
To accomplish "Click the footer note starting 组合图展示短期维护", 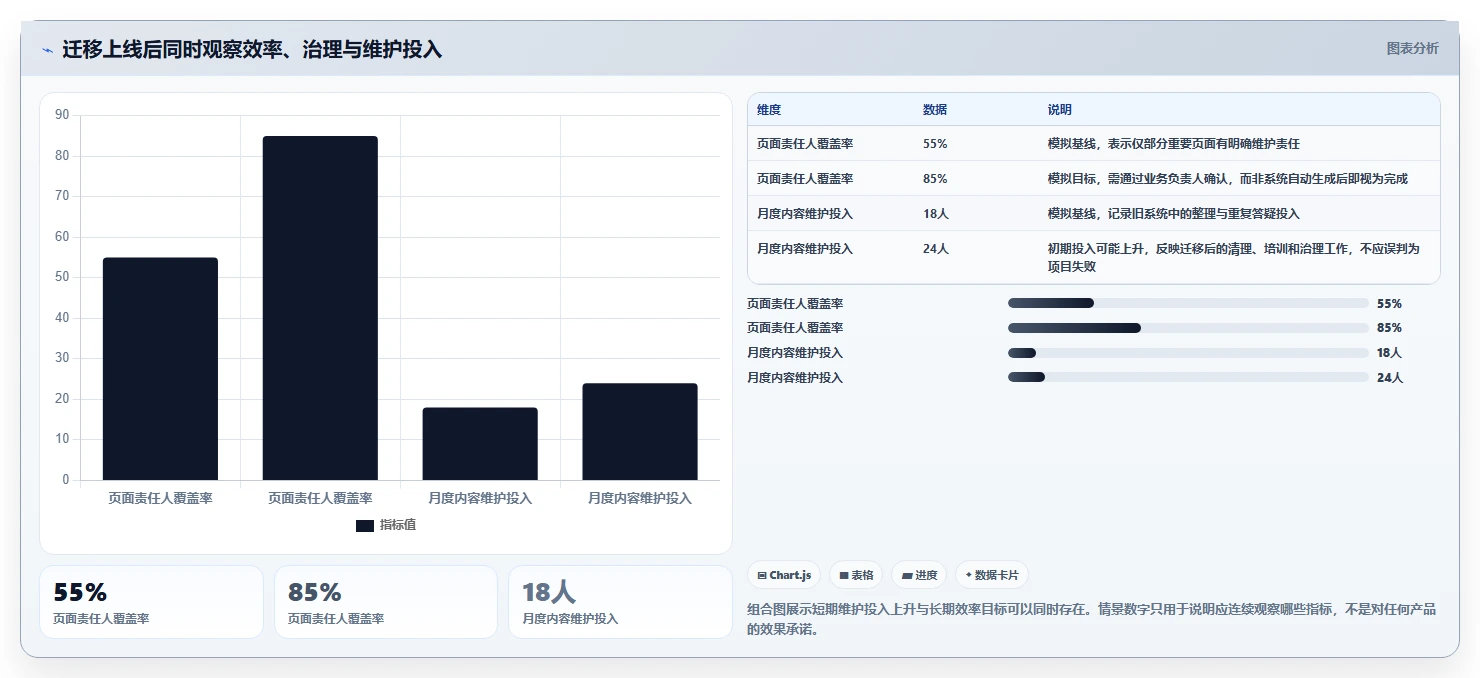I will point(1094,619).
